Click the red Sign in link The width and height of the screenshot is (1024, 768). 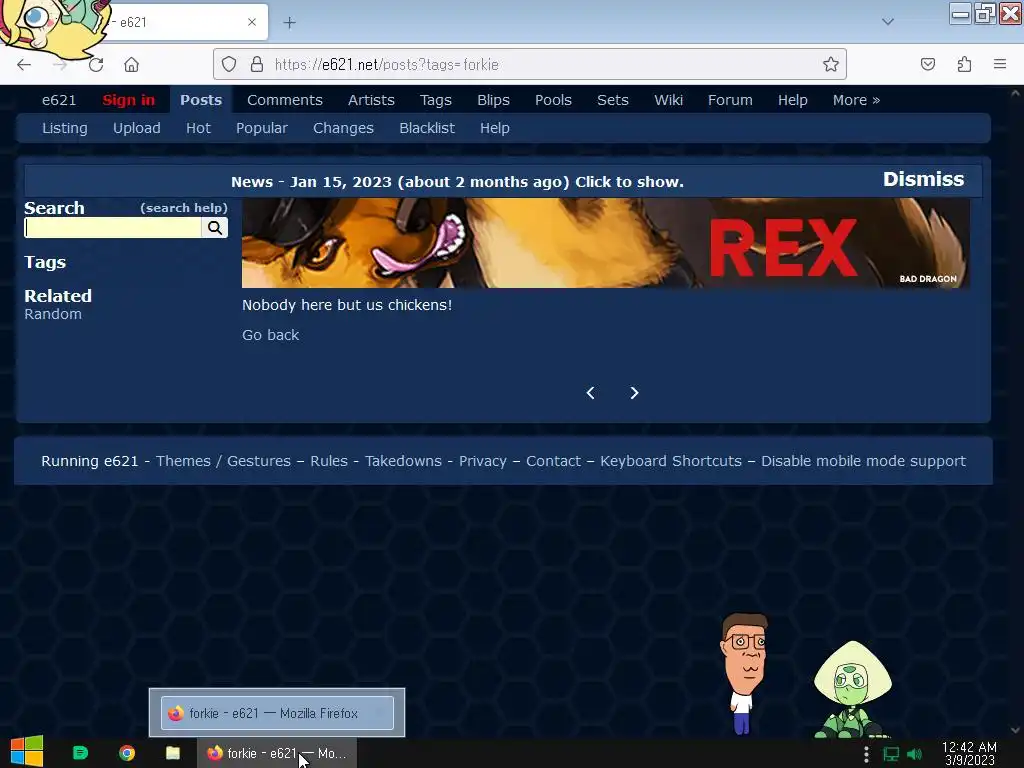tap(129, 100)
